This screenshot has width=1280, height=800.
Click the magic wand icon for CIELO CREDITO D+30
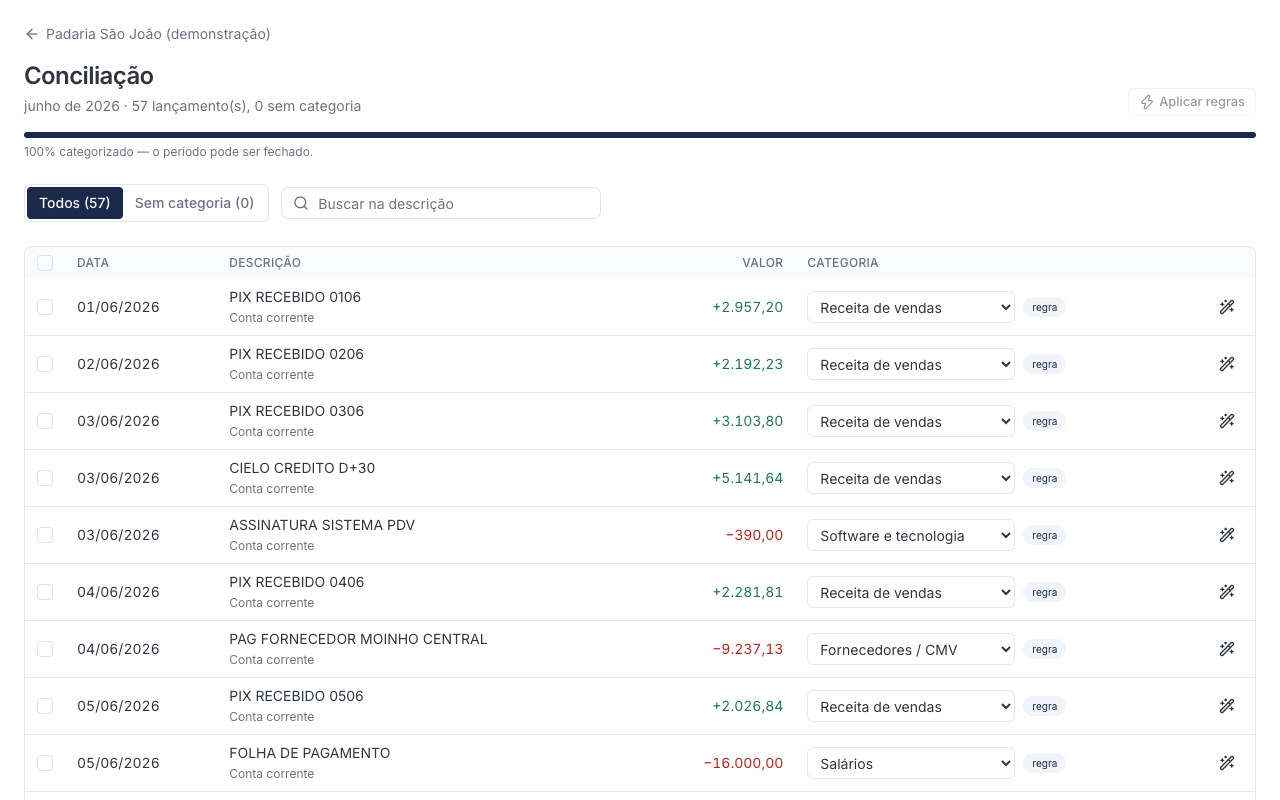pyautogui.click(x=1227, y=478)
